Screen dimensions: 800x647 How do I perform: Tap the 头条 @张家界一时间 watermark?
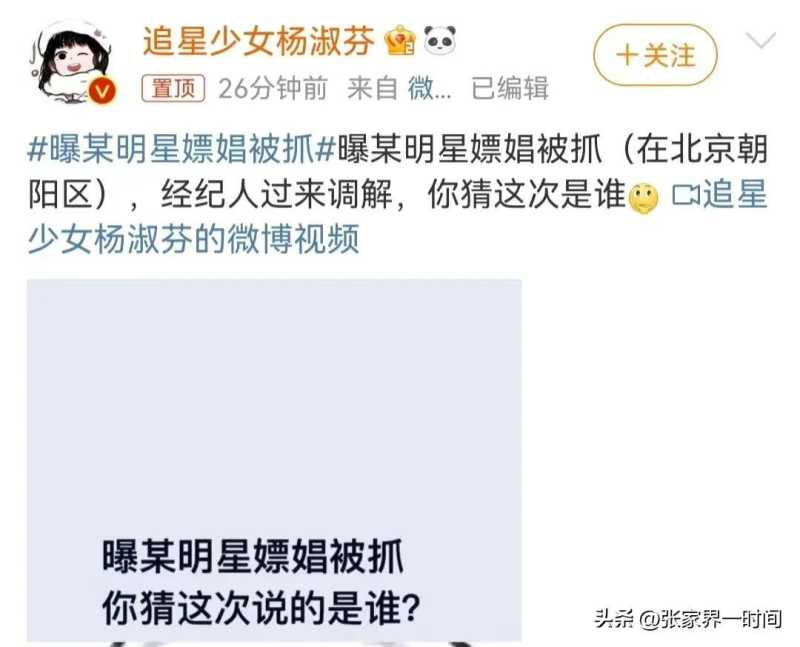pos(688,619)
